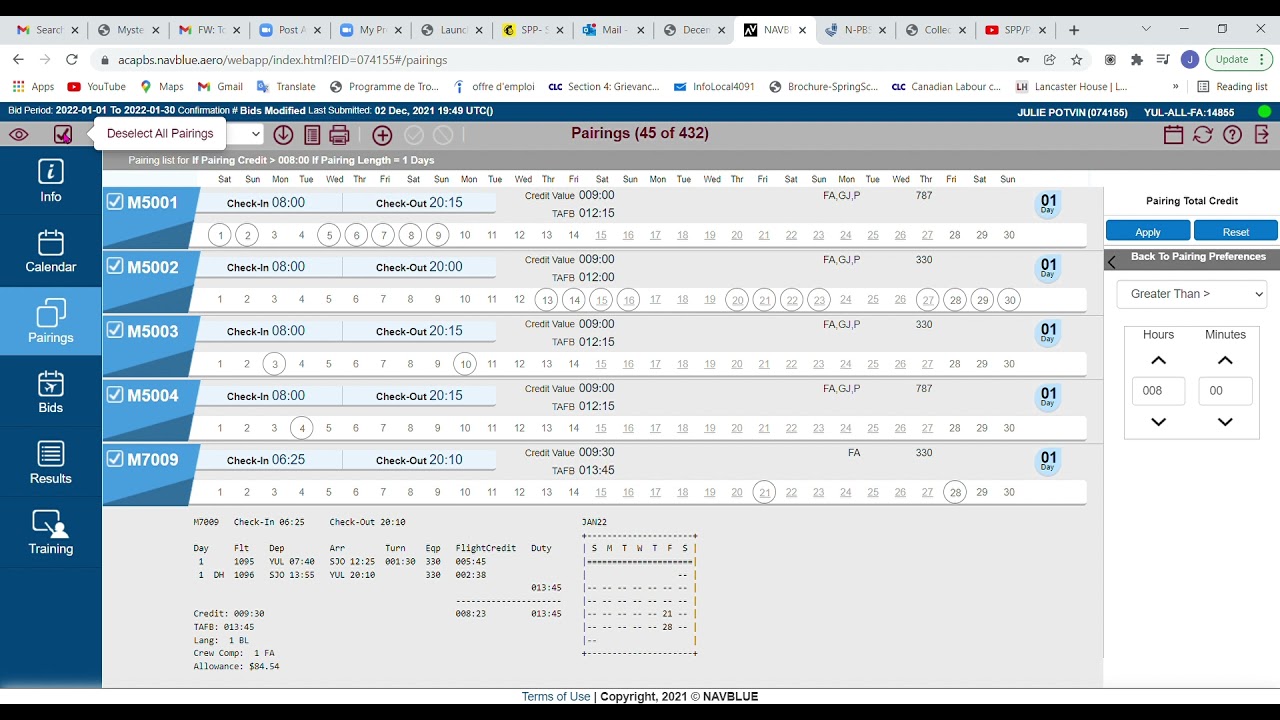Click the Apply button
This screenshot has width=1280, height=720.
click(x=1148, y=231)
